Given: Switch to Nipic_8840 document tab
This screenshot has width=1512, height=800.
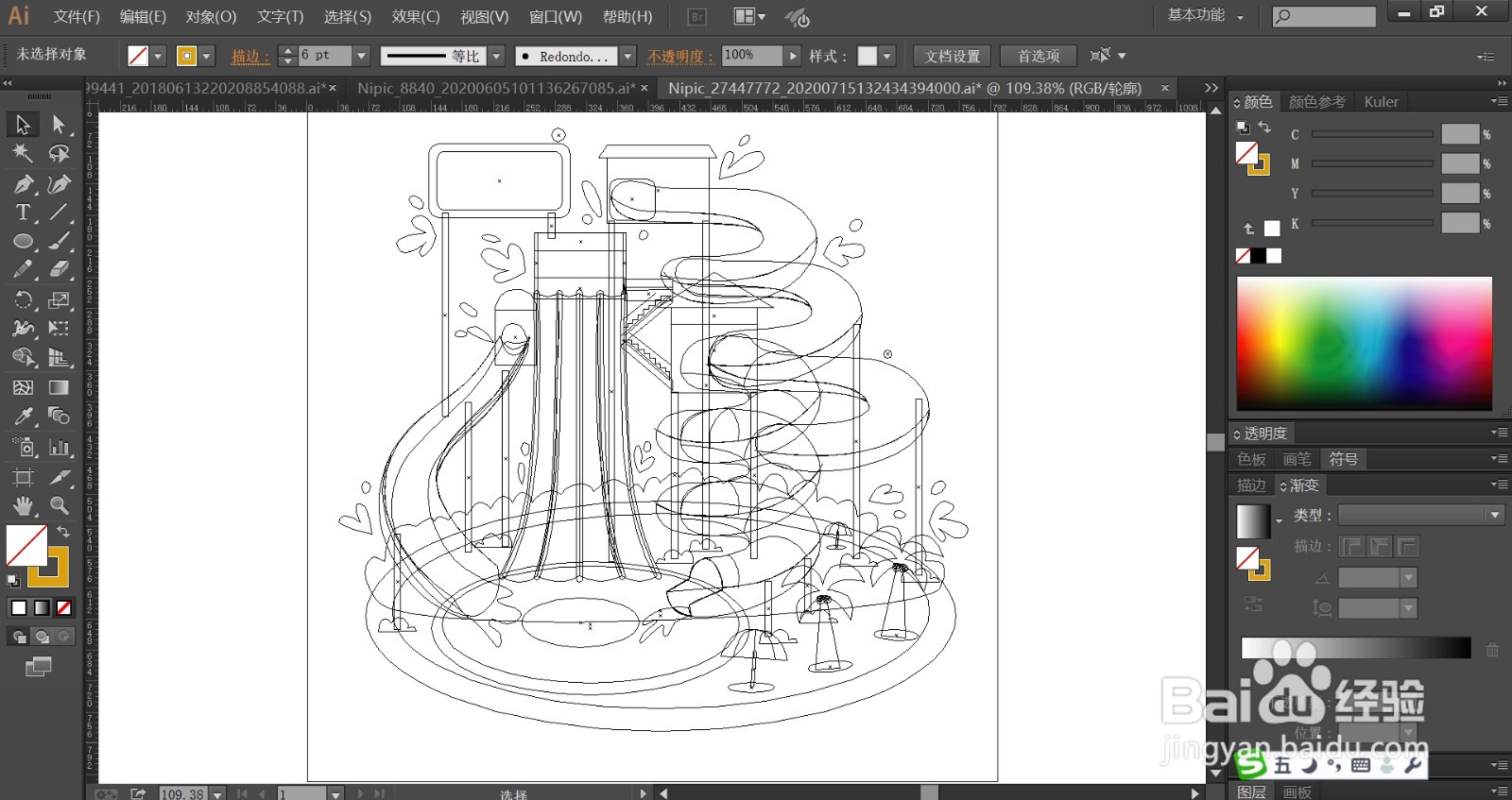Looking at the screenshot, I should [x=496, y=88].
